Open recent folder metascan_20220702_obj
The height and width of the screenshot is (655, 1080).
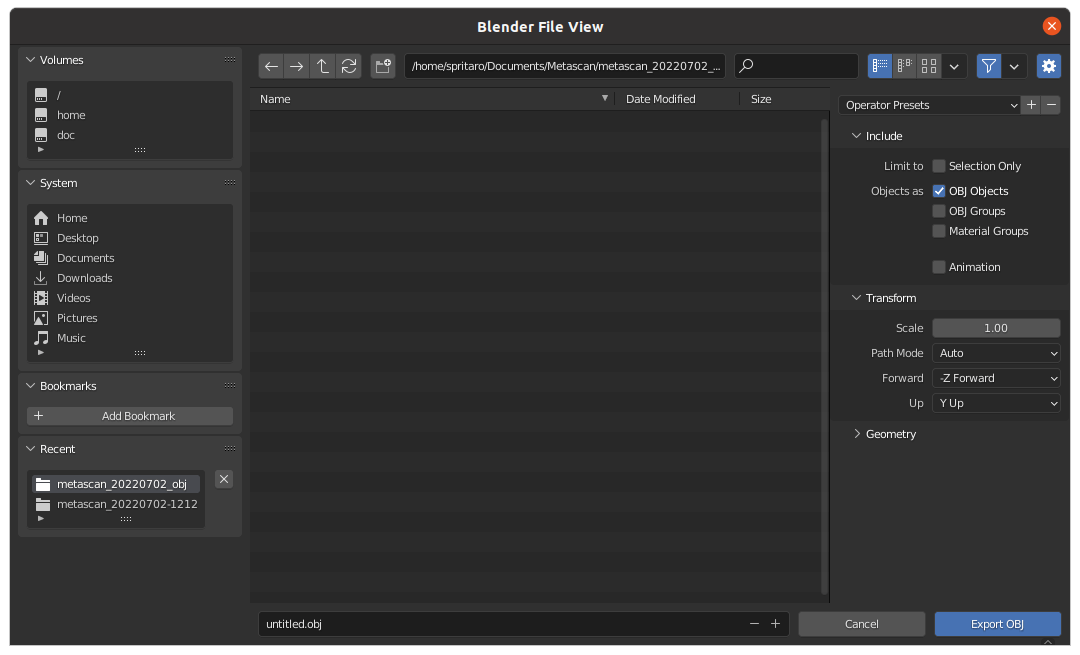pyautogui.click(x=116, y=484)
